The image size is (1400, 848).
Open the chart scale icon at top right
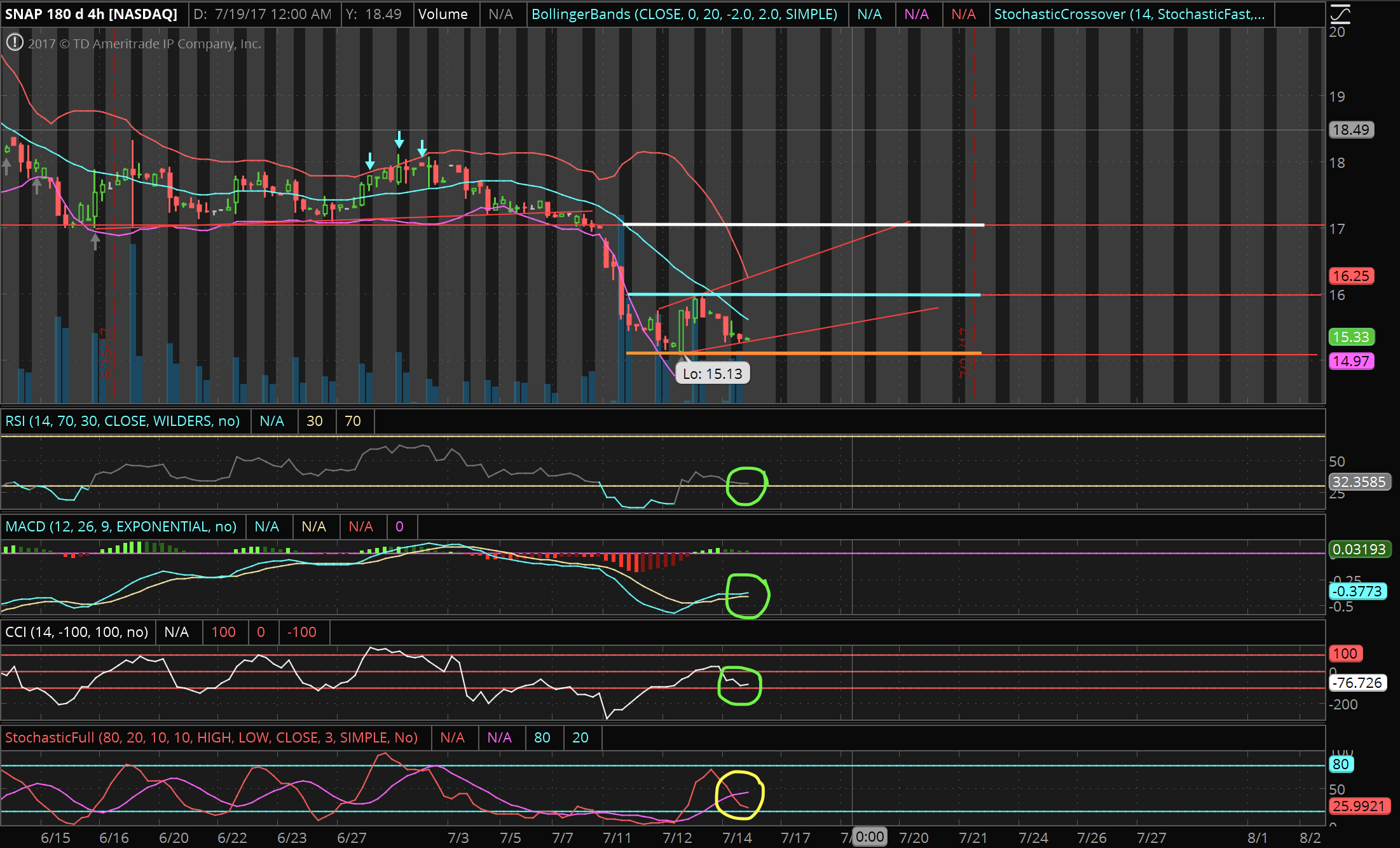pyautogui.click(x=1340, y=13)
